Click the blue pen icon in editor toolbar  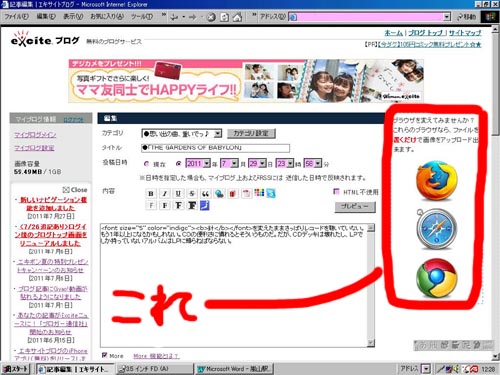pyautogui.click(x=204, y=205)
